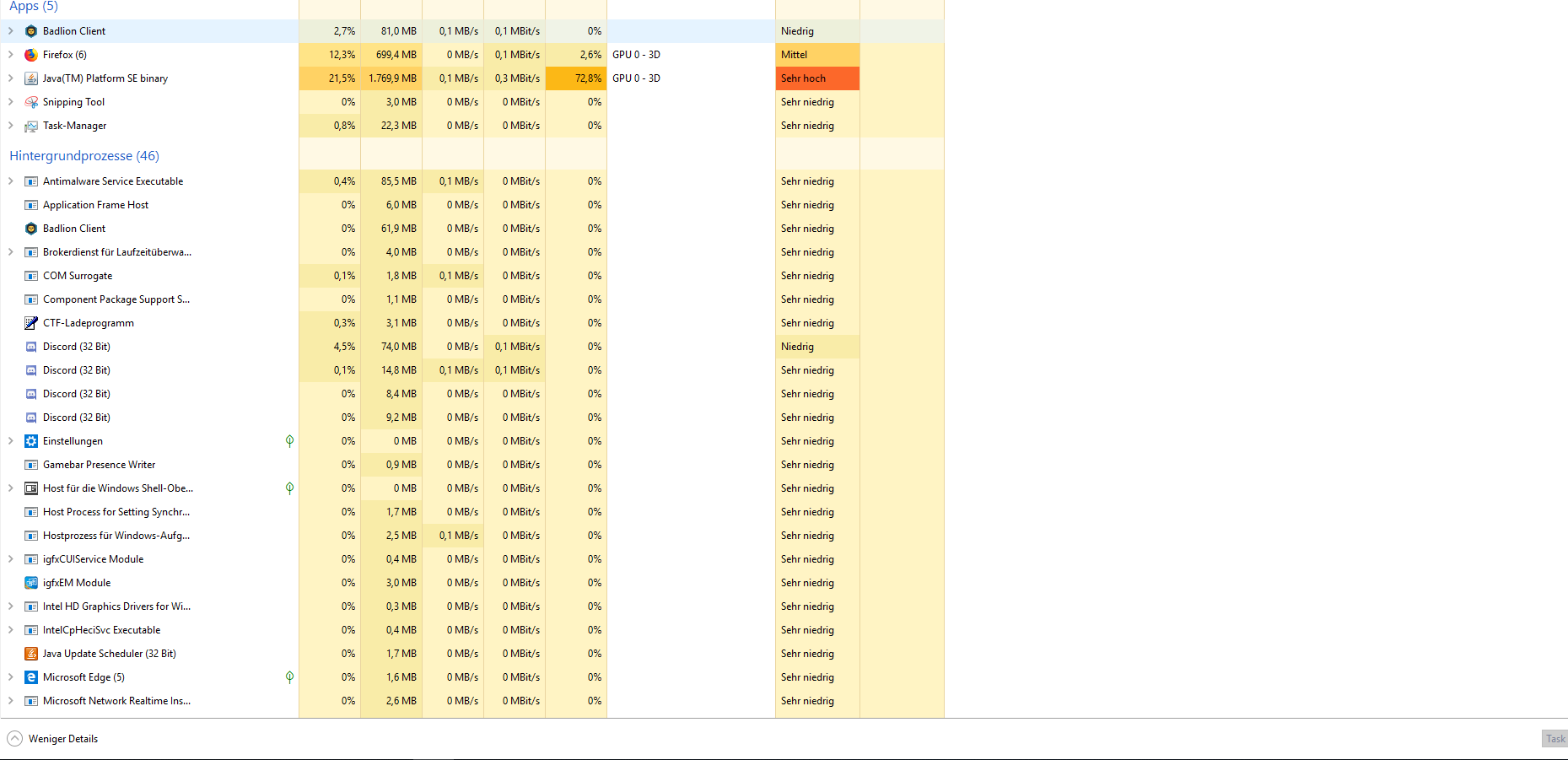1568x760 pixels.
Task: Click the 0,3 MBit/s network cell
Action: tap(515, 78)
